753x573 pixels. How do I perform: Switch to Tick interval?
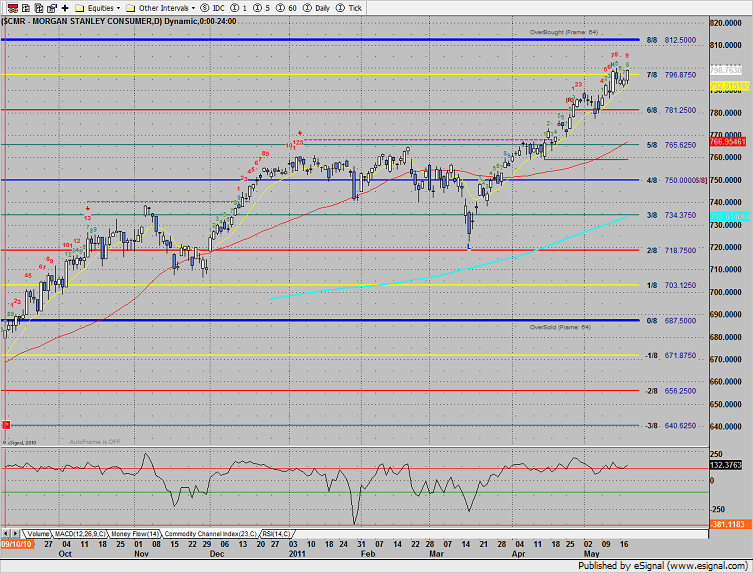(349, 8)
